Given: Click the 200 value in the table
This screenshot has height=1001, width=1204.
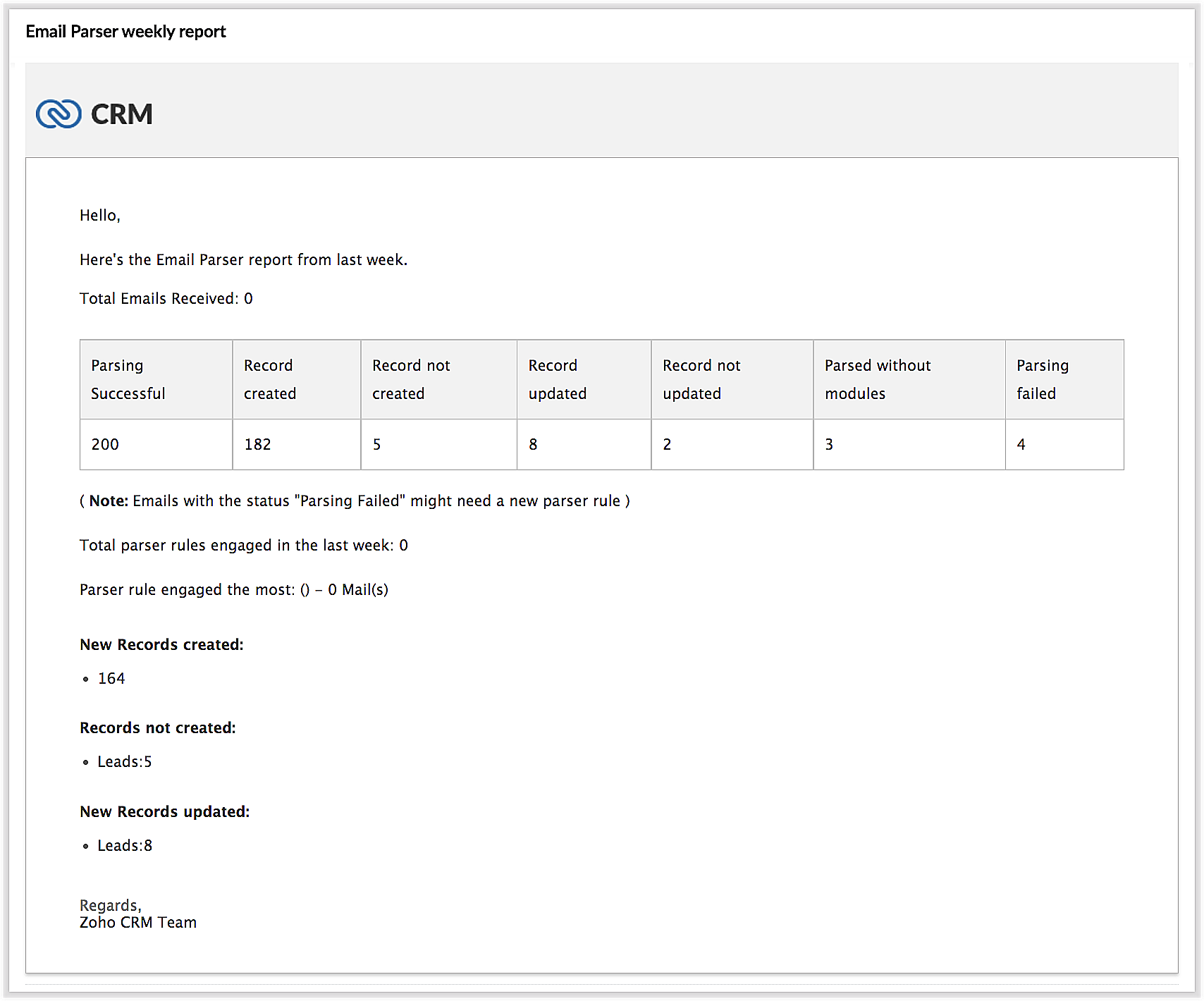Looking at the screenshot, I should 105,444.
